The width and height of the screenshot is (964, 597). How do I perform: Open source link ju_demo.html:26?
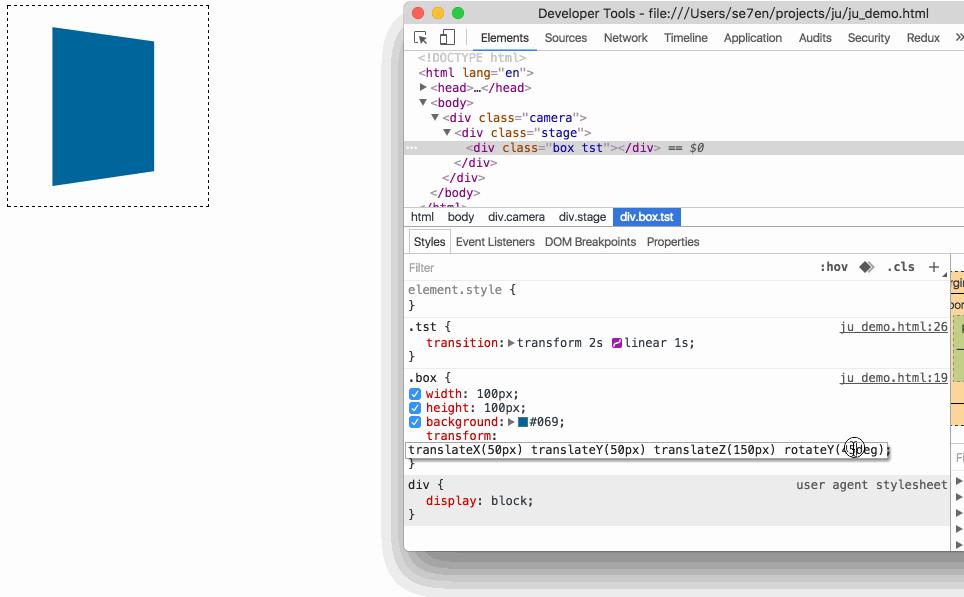894,326
